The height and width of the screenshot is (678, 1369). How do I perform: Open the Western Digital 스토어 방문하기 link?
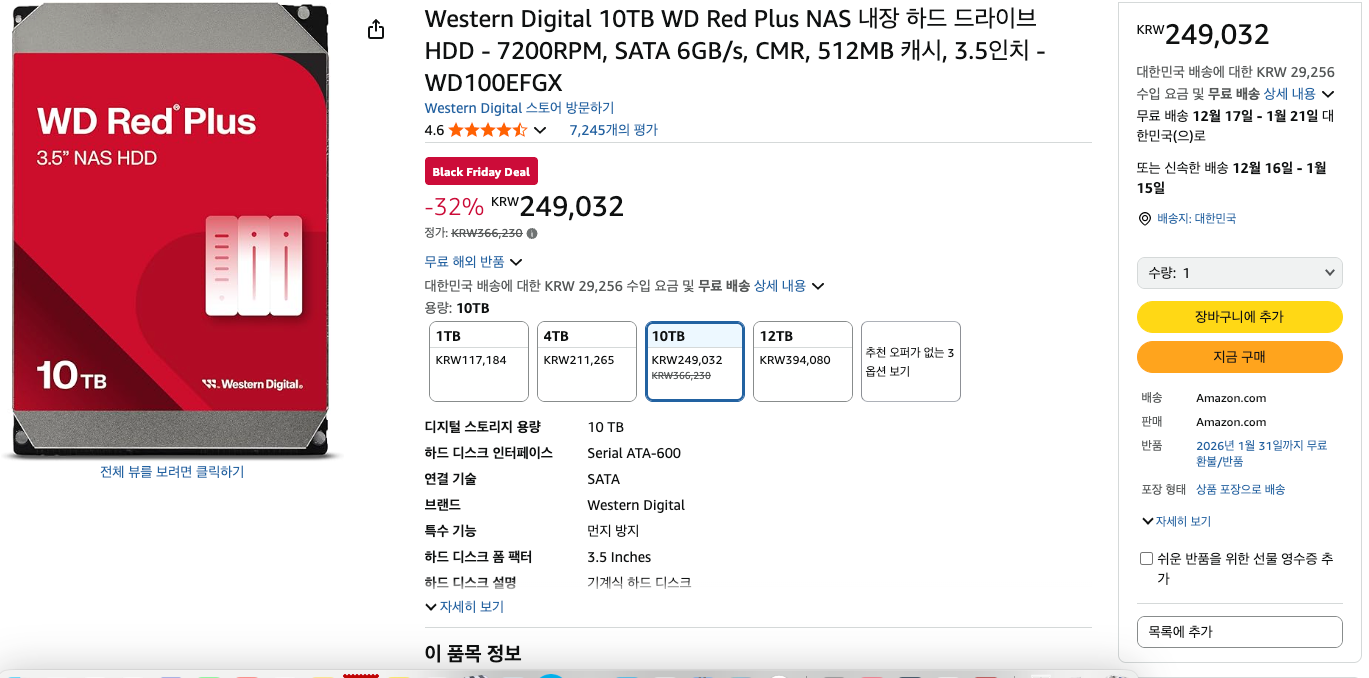[x=519, y=108]
